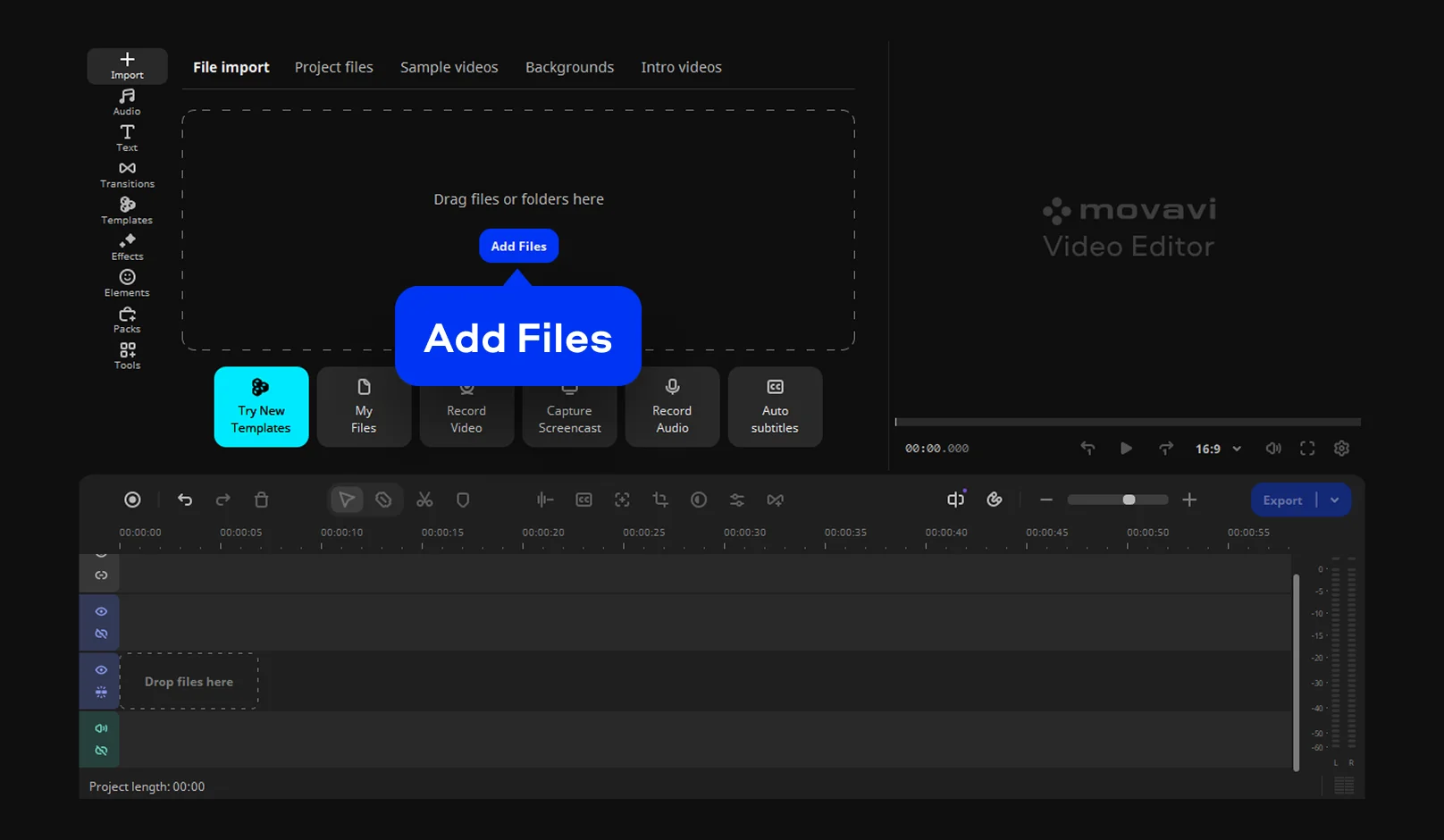Screen dimensions: 1444x840
Task: Delete selected clip with trash icon
Action: tap(261, 500)
